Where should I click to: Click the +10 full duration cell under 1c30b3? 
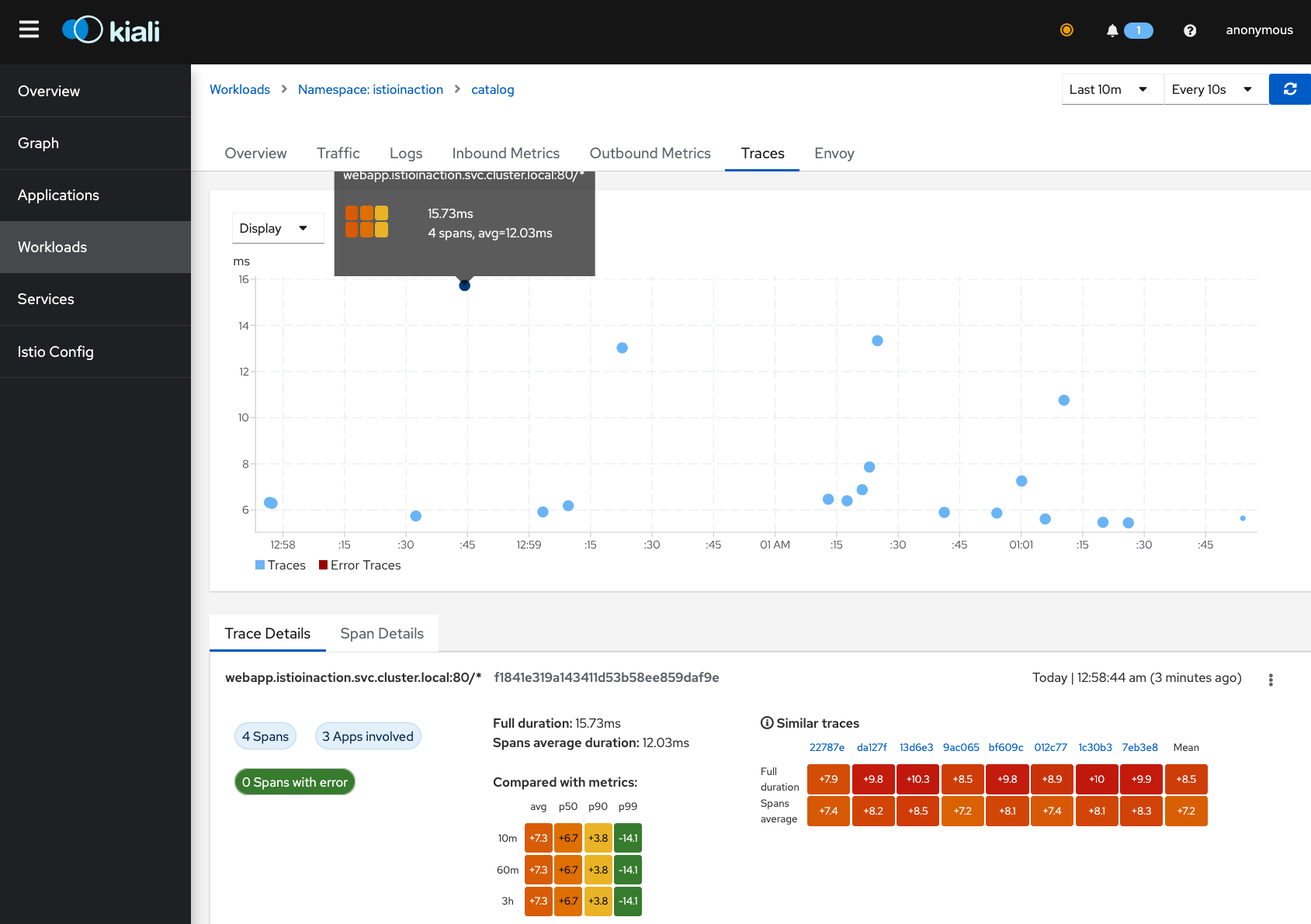click(1097, 779)
